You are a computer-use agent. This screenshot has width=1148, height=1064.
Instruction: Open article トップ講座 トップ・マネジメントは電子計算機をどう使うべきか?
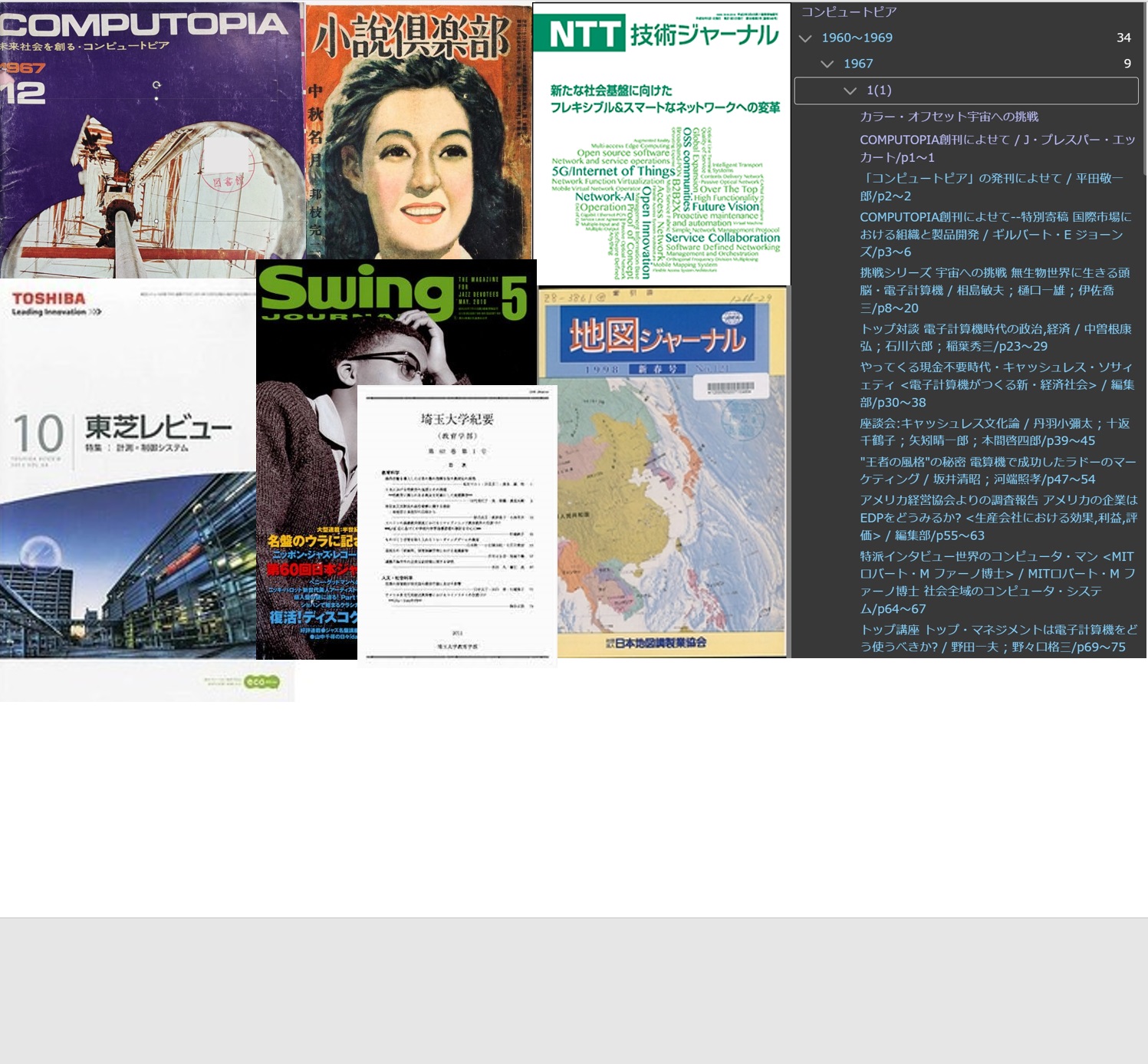tap(998, 638)
